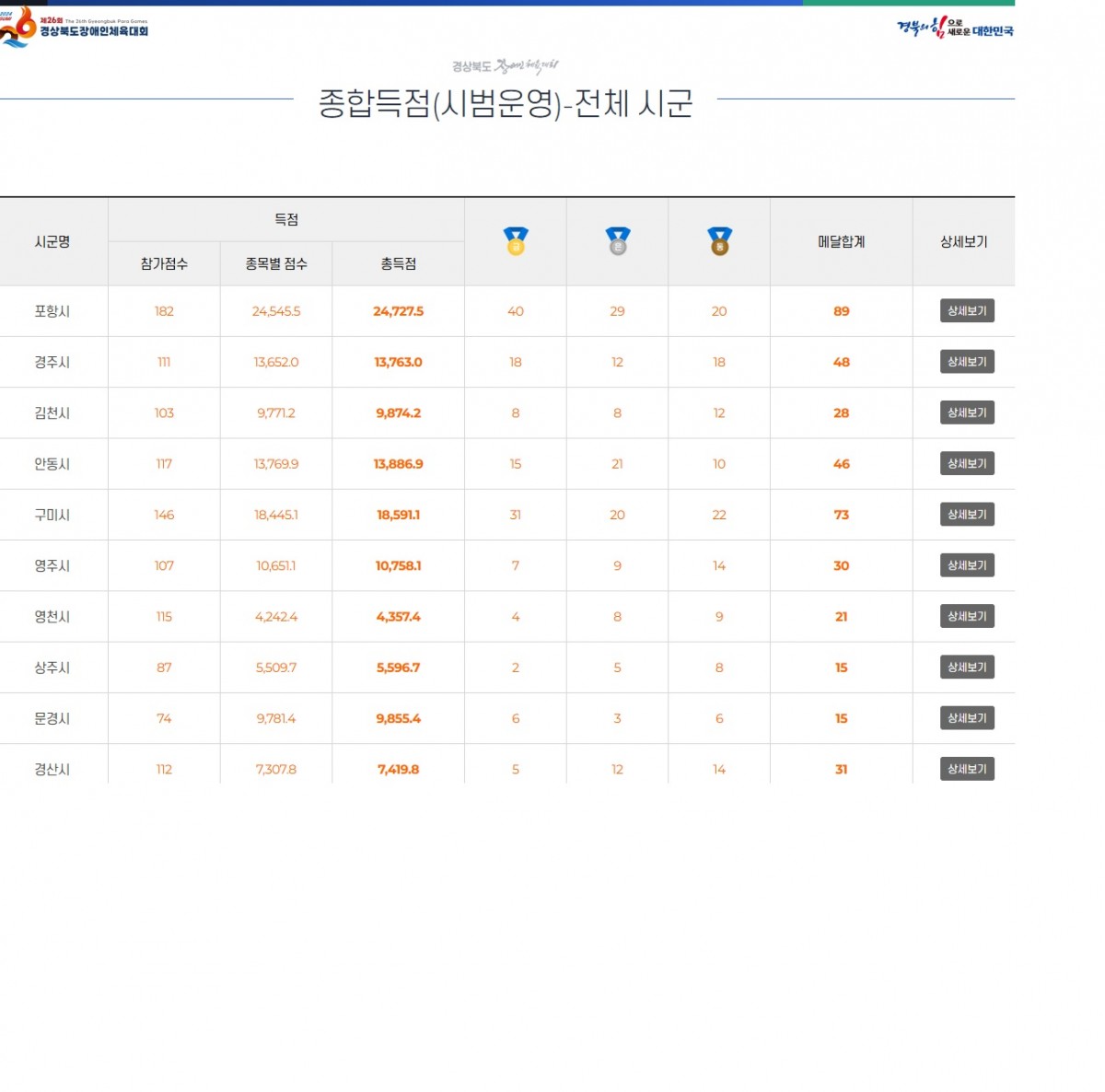Open 상세보기 details for 김천시
The image size is (1105, 1092).
966,413
